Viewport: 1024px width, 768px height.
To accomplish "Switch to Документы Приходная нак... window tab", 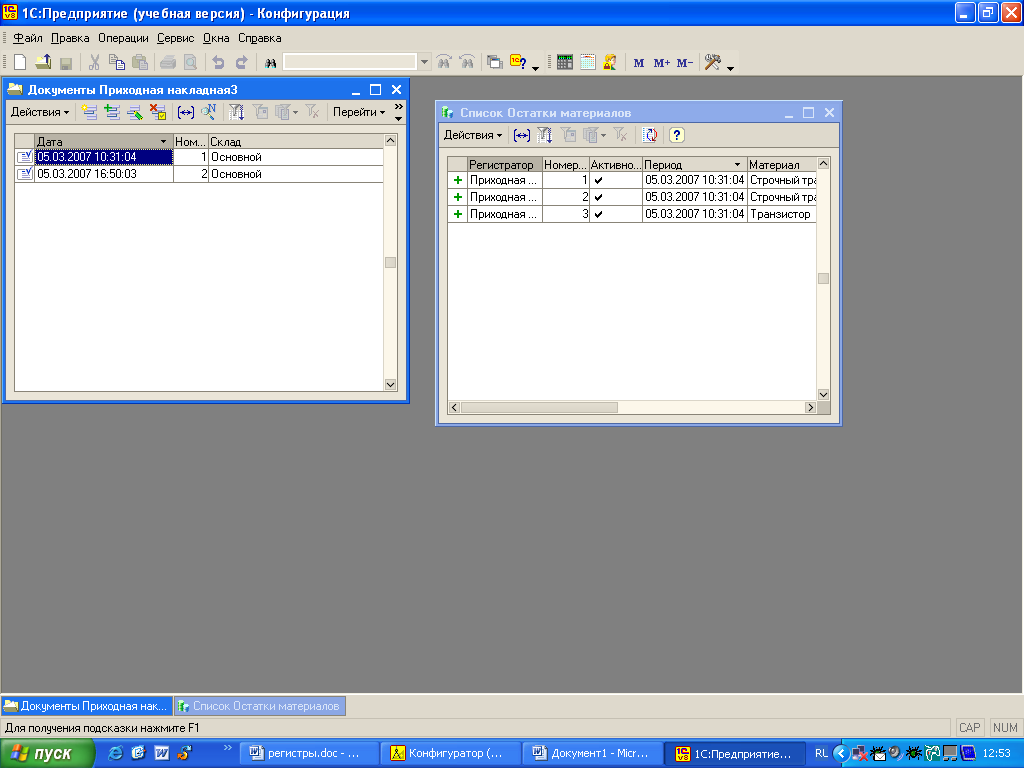I will coord(86,706).
